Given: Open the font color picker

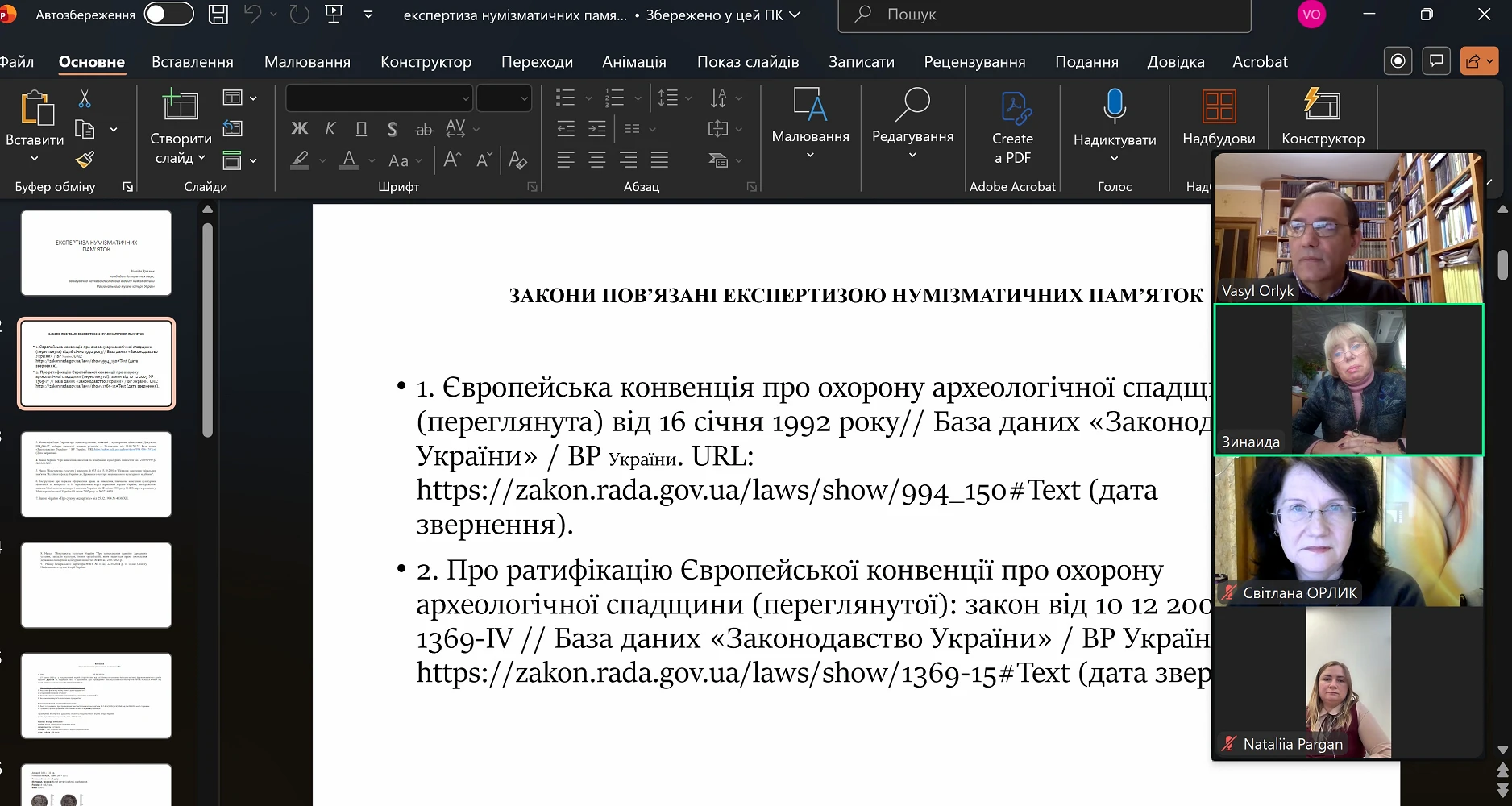Looking at the screenshot, I should 372,160.
